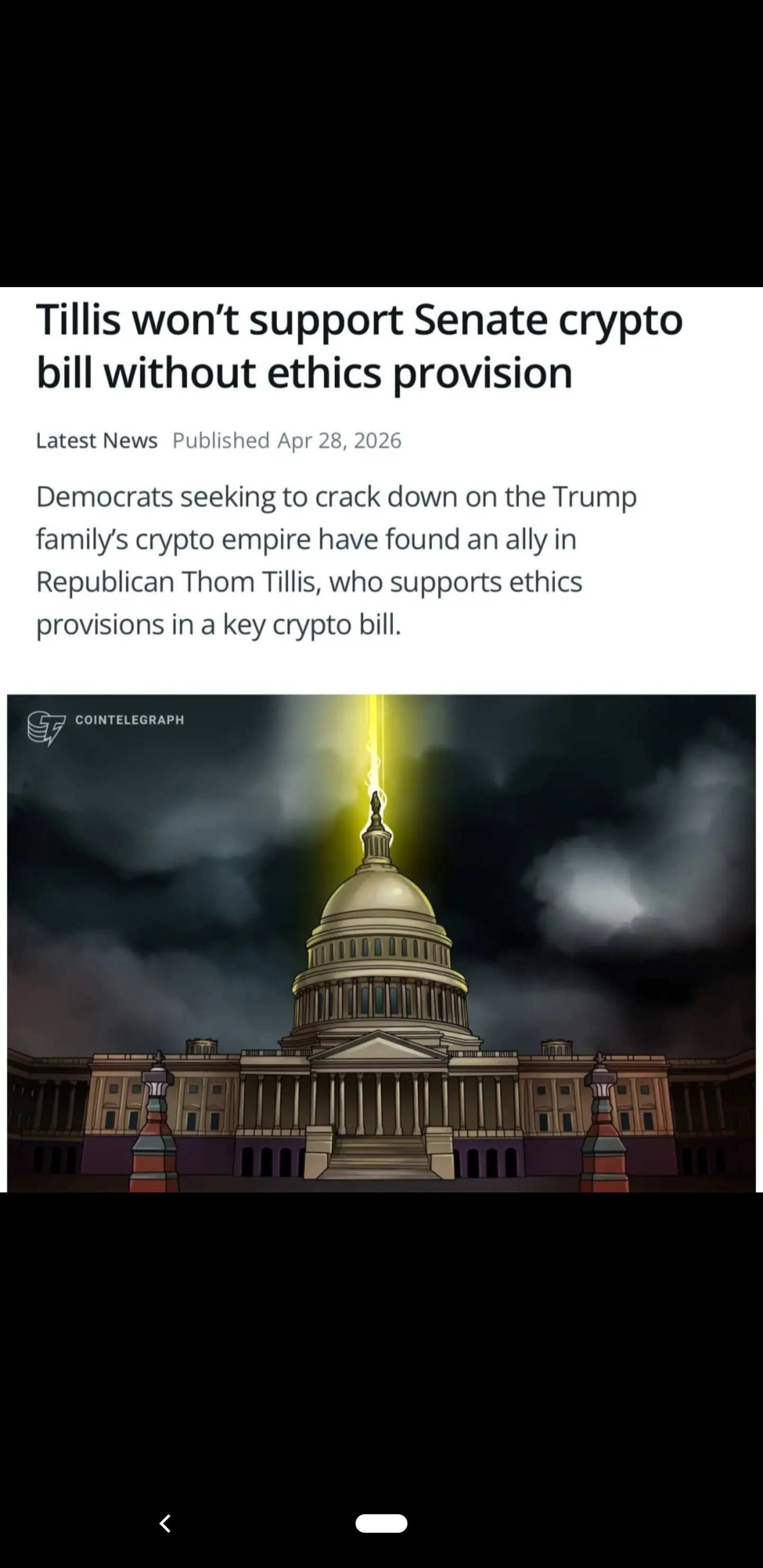Click the right red lamp post
The height and width of the screenshot is (1568, 763).
pos(602,1123)
